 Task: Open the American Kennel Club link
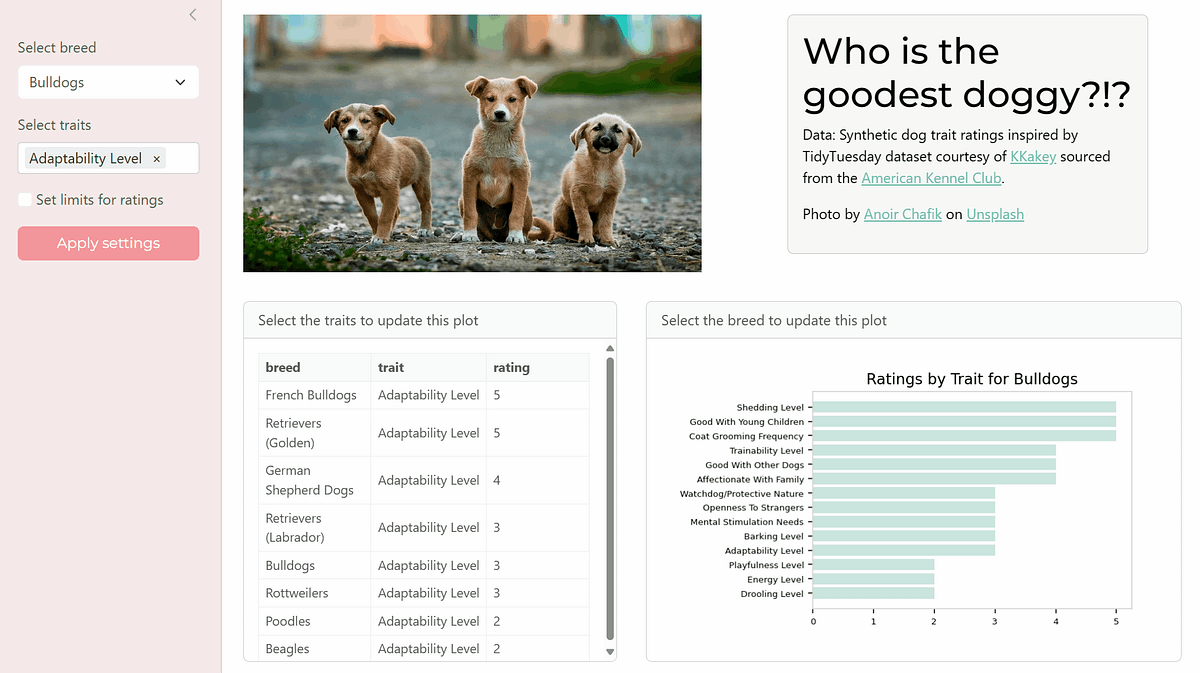(931, 178)
